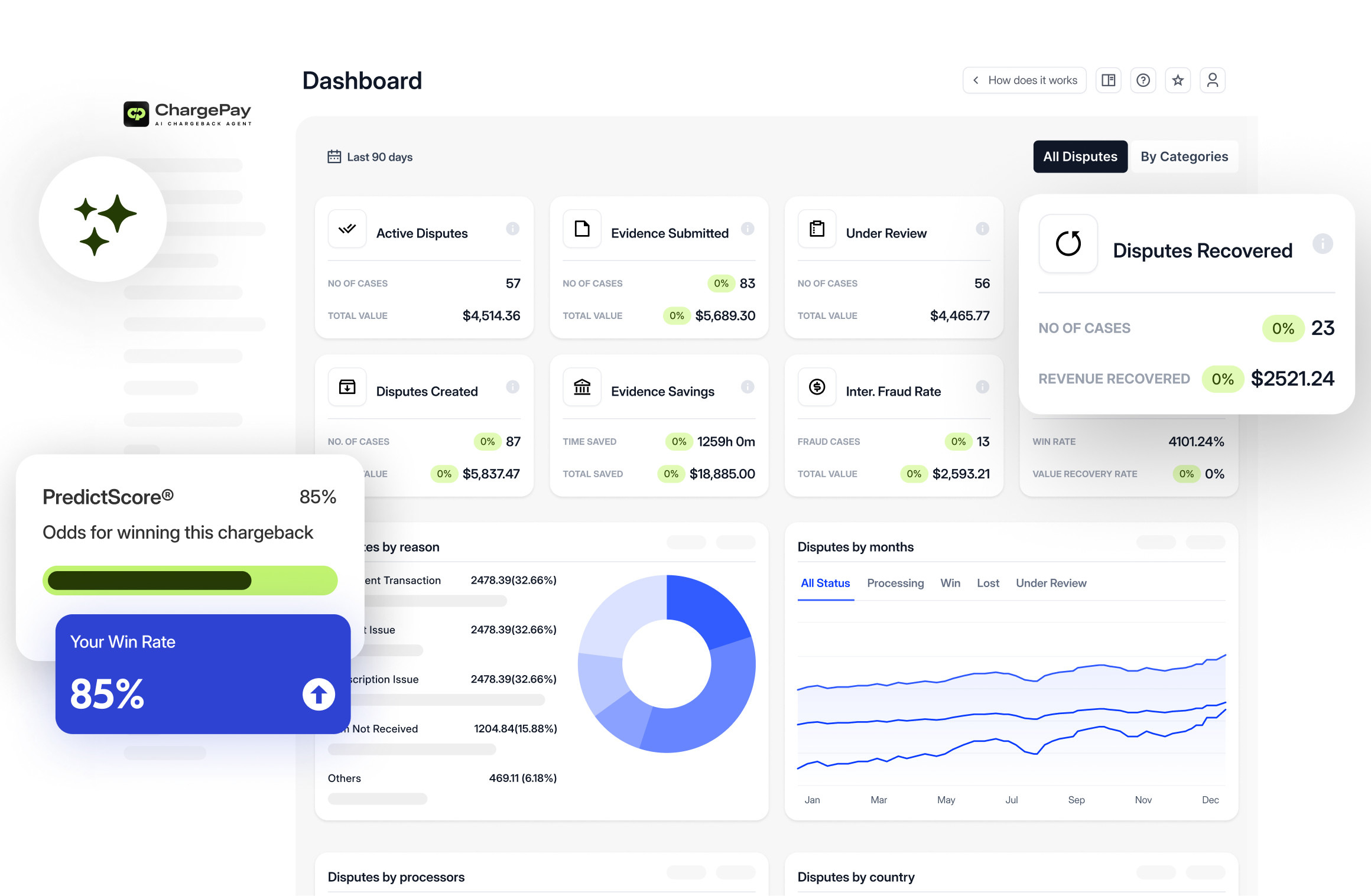The height and width of the screenshot is (896, 1371).
Task: Open the AI sparkles assistant icon
Action: click(x=103, y=219)
